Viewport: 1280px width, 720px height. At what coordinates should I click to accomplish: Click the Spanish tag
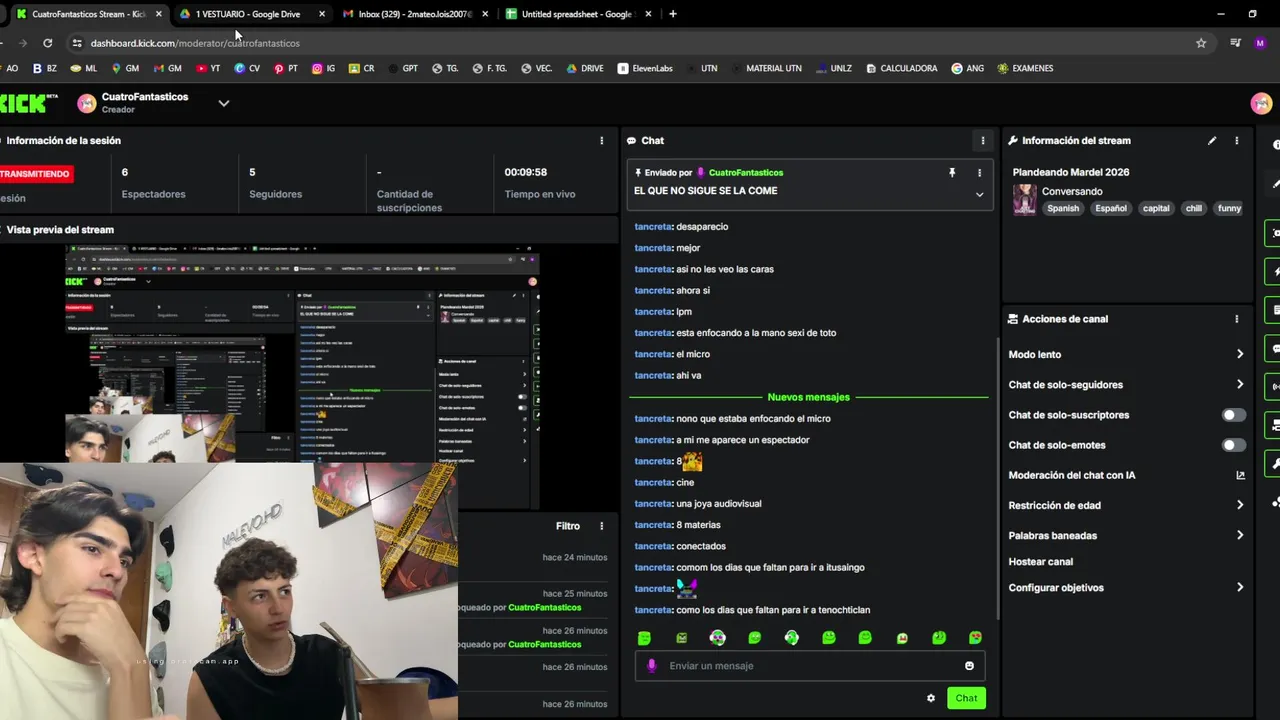[1063, 209]
